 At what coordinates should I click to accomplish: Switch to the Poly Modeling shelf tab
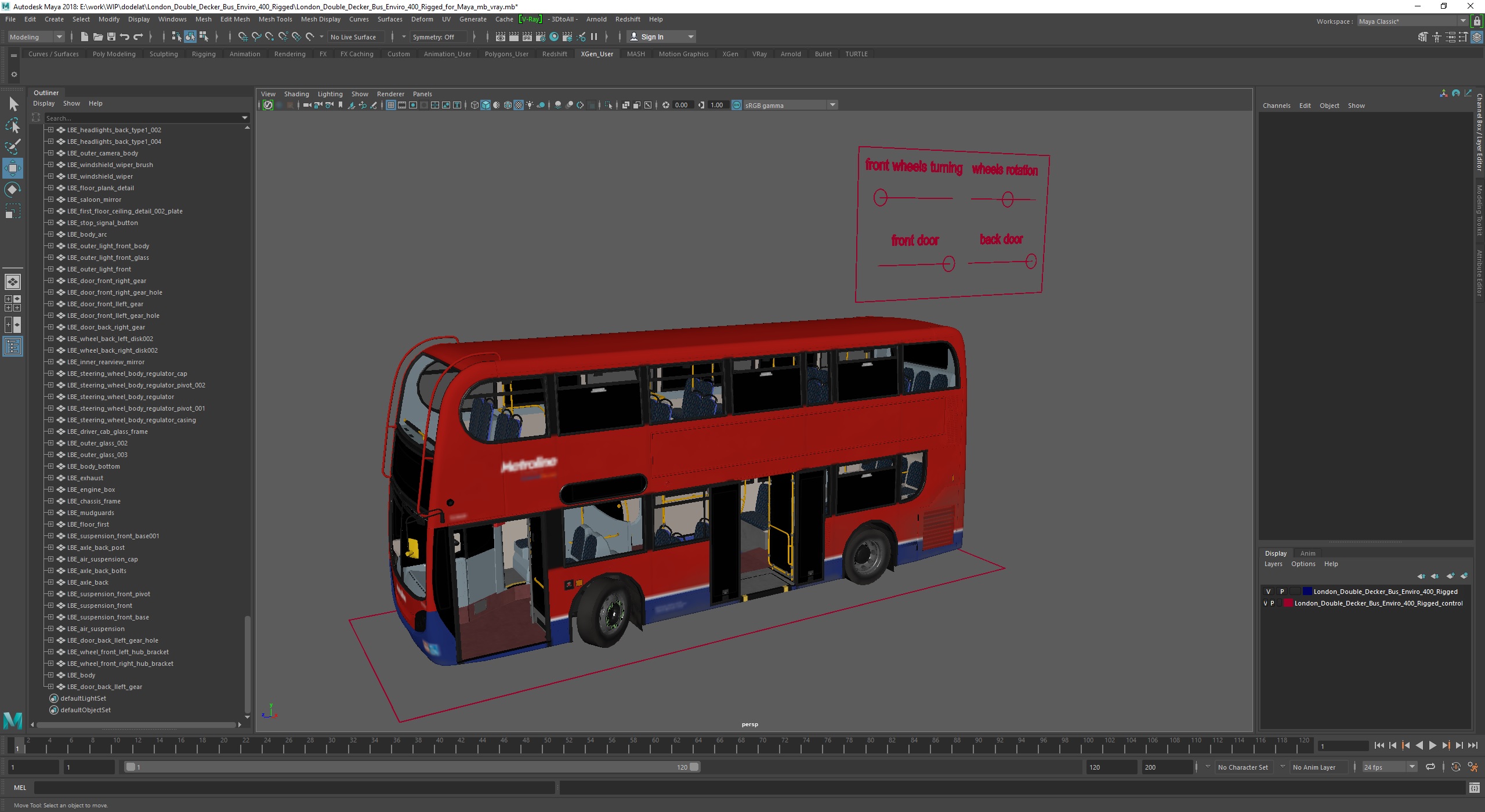[114, 54]
